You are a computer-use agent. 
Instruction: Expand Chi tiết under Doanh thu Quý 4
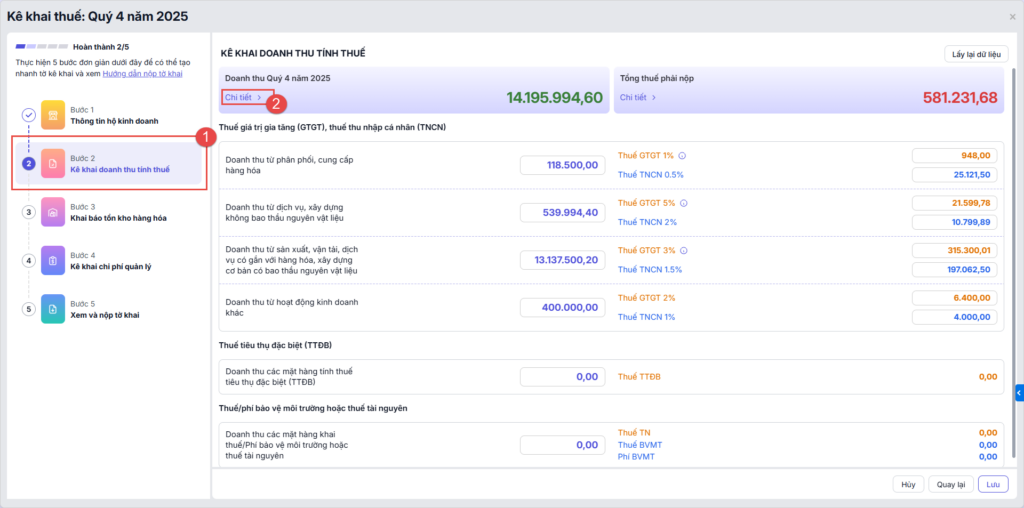click(243, 97)
